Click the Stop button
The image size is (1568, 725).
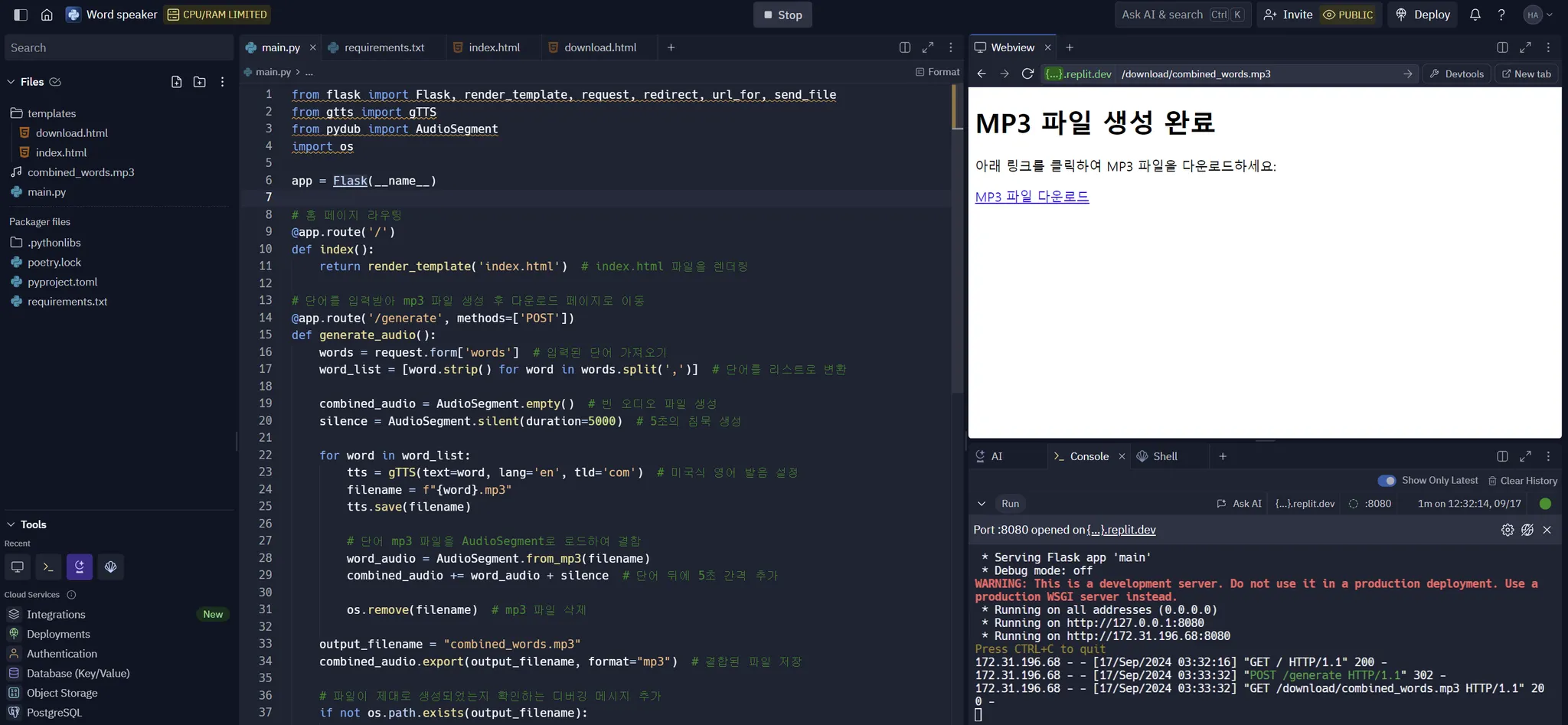[782, 15]
